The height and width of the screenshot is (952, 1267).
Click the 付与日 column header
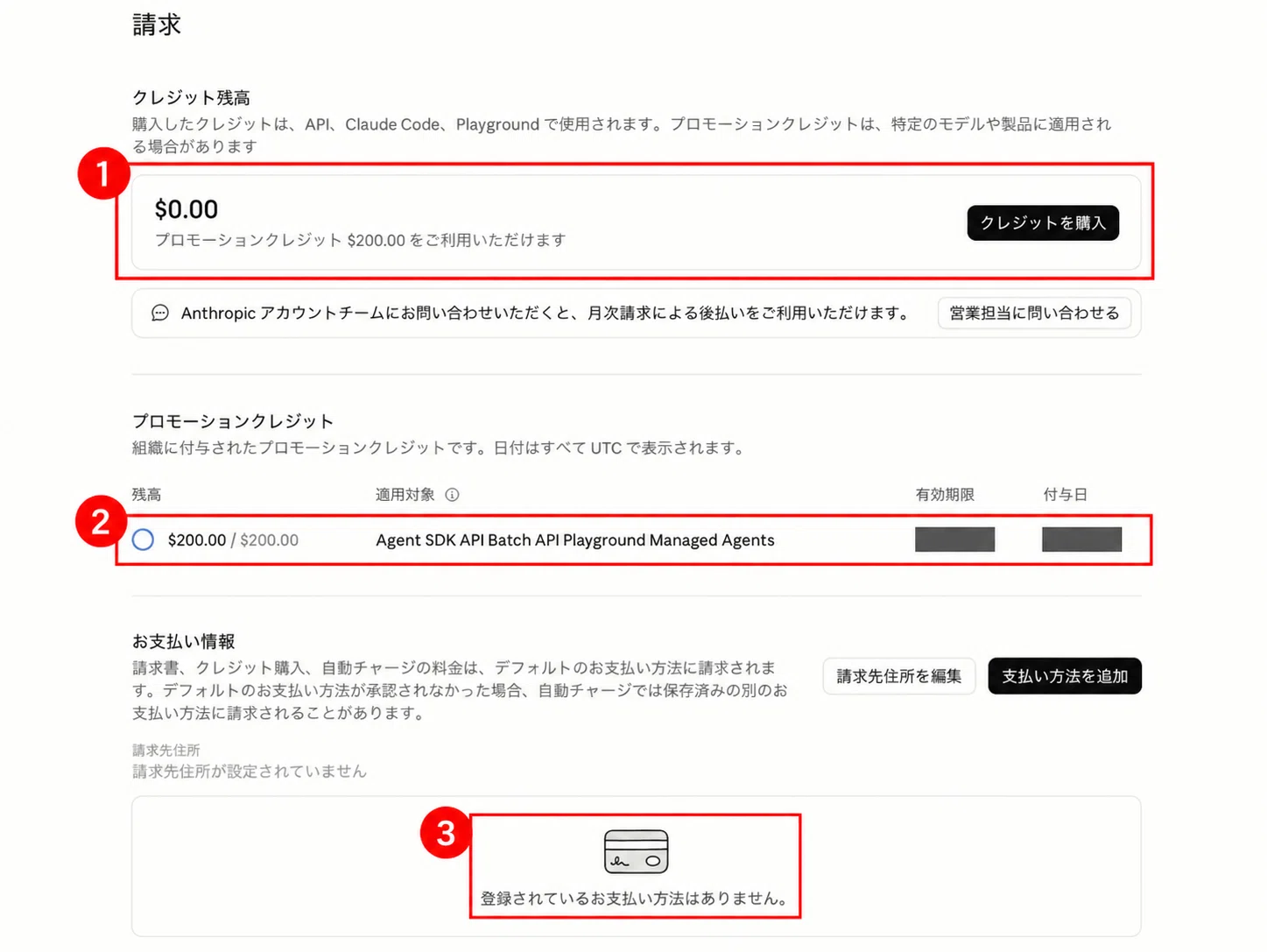pyautogui.click(x=1065, y=495)
